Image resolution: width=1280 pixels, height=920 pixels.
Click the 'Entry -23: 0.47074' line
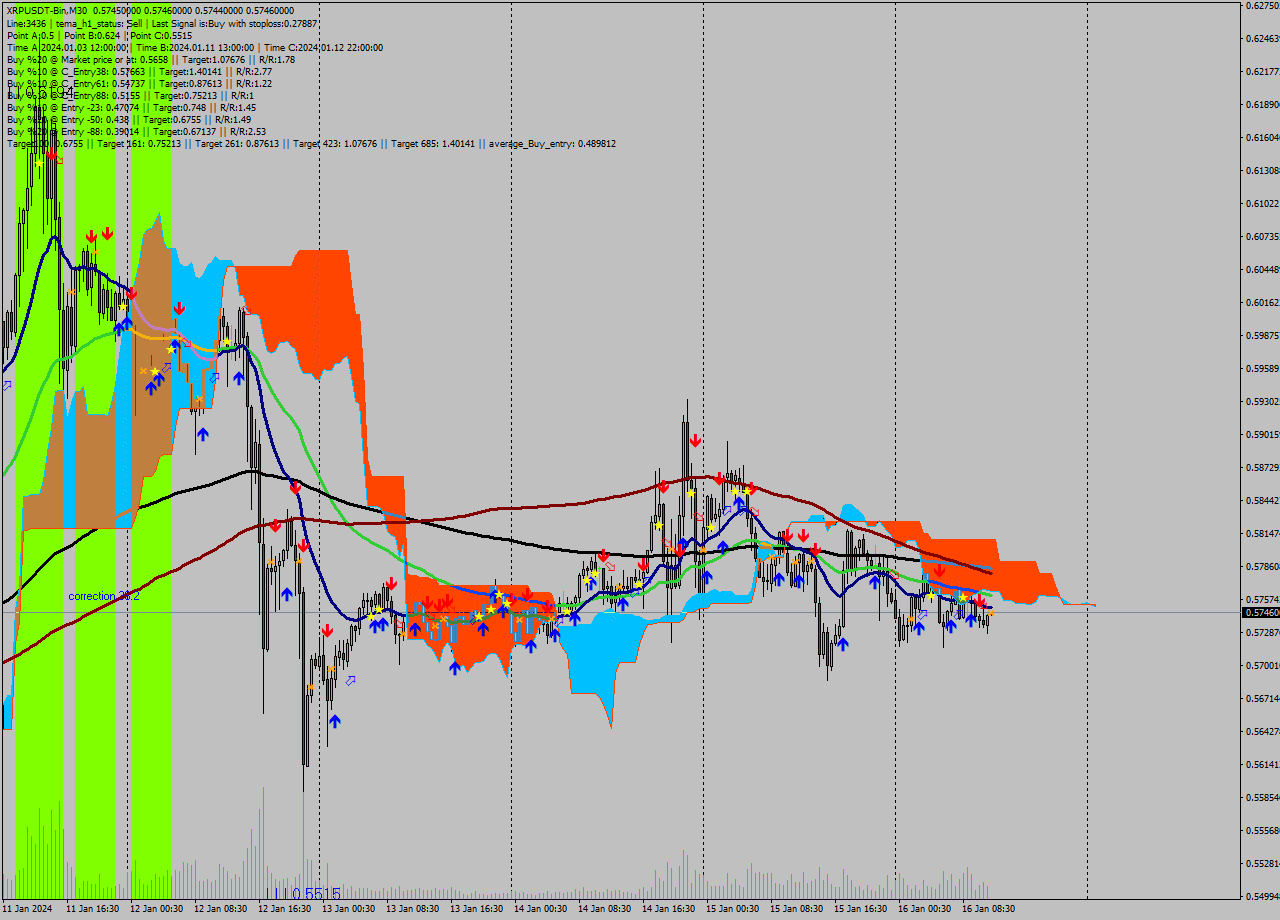point(131,107)
